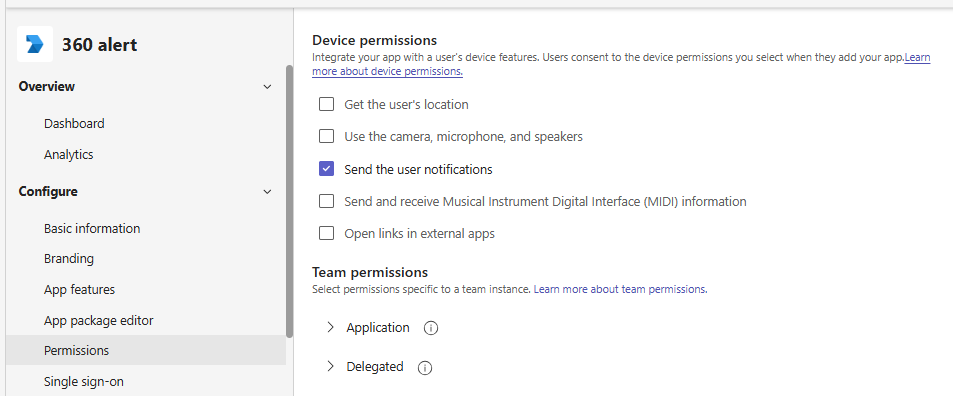Select Permissions in the sidebar

(x=146, y=350)
